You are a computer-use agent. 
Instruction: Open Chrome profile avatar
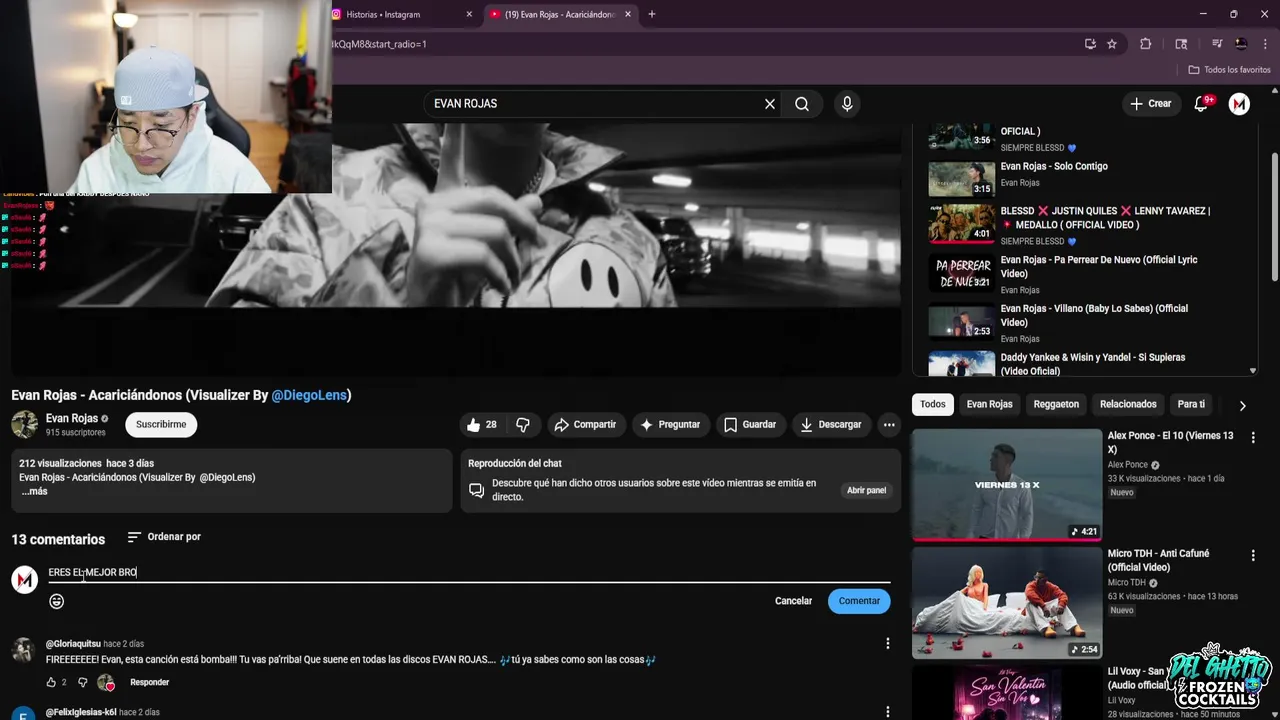1241,44
